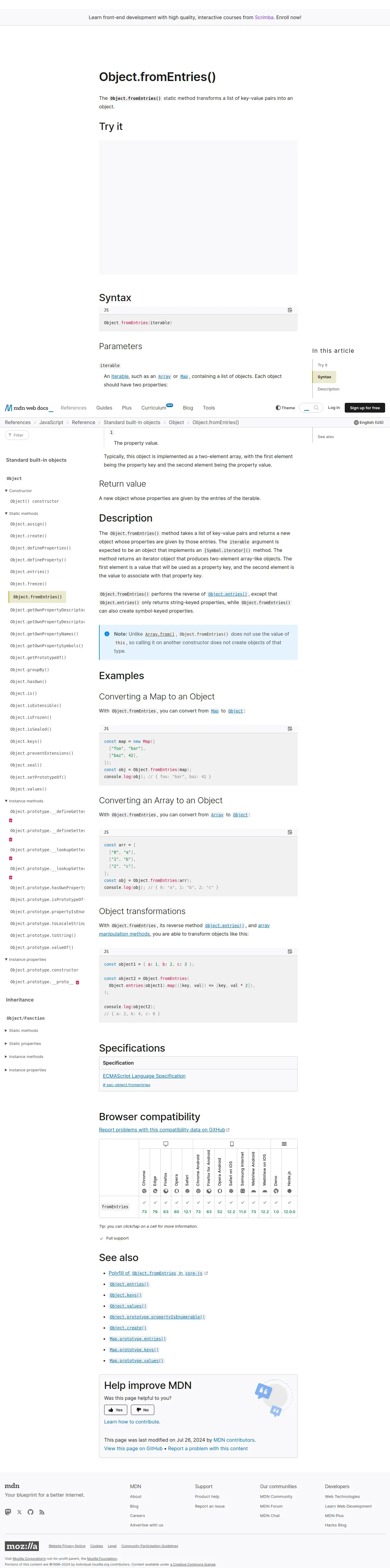The height and width of the screenshot is (1568, 390).
Task: Jump to See also in article outline
Action: [325, 437]
